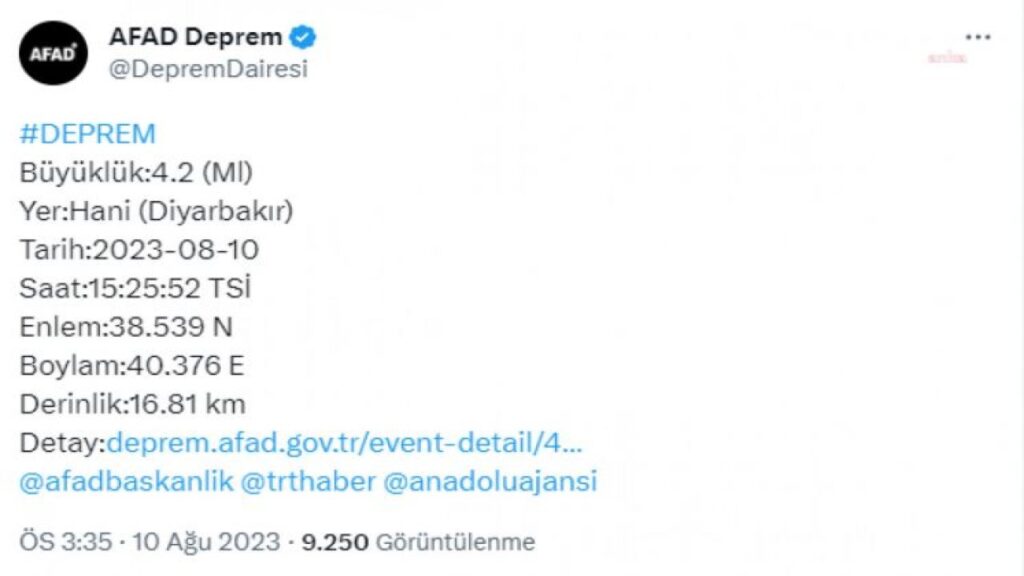This screenshot has width=1024, height=576.
Task: Open the @afadbaskanlik mention
Action: point(126,481)
